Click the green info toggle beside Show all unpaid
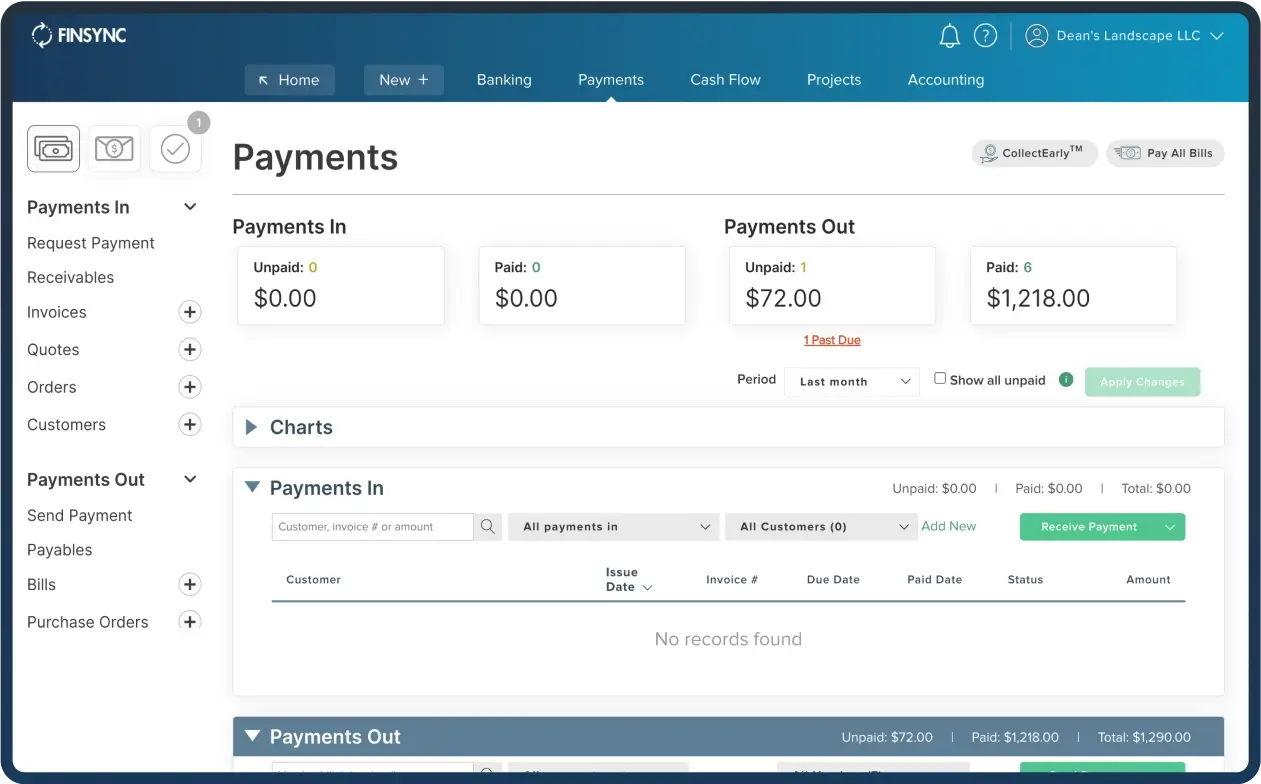Viewport: 1261px width, 784px height. pos(1065,380)
